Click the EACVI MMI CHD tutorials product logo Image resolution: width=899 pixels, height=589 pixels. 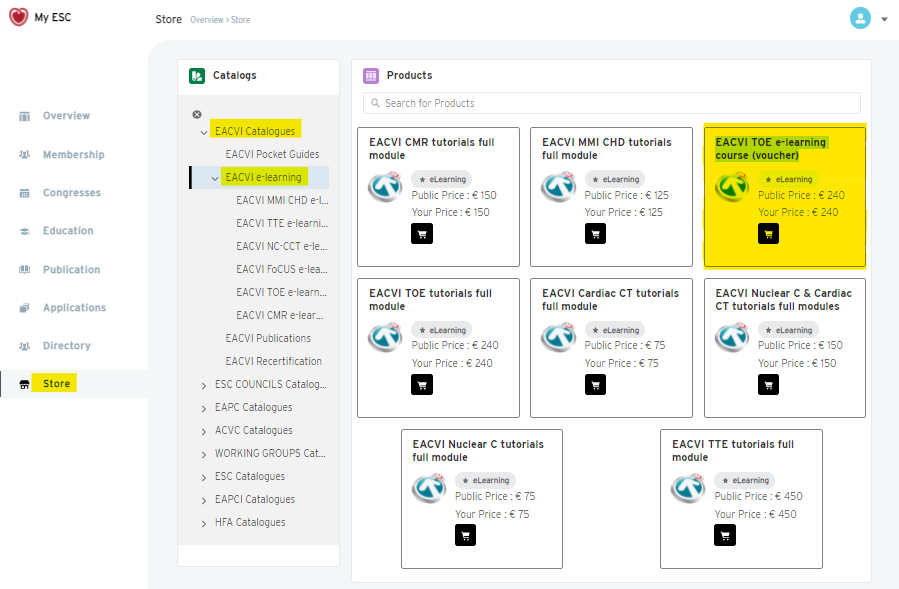coord(558,186)
